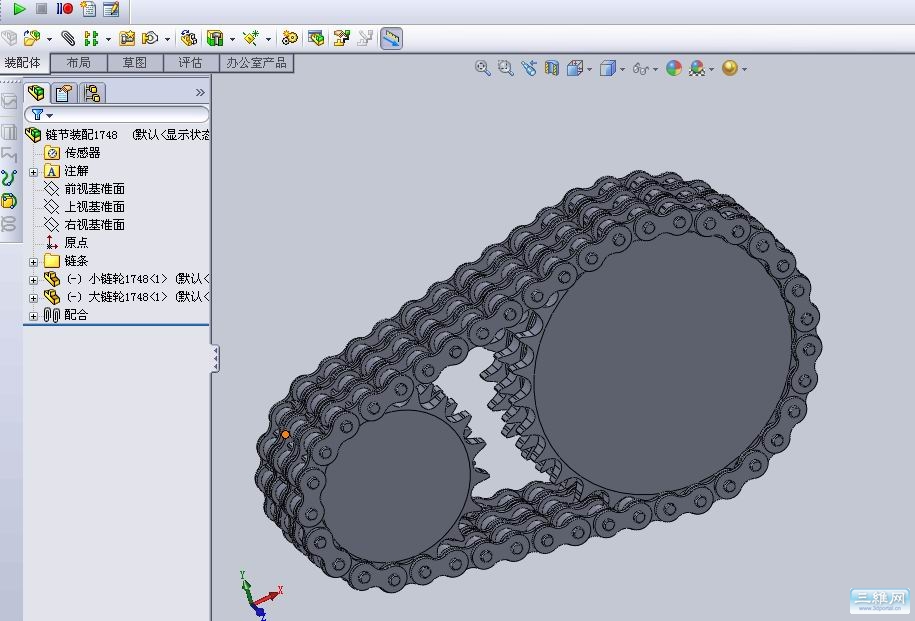
Task: Click the Hide/Show Items glasses icon
Action: coord(641,69)
